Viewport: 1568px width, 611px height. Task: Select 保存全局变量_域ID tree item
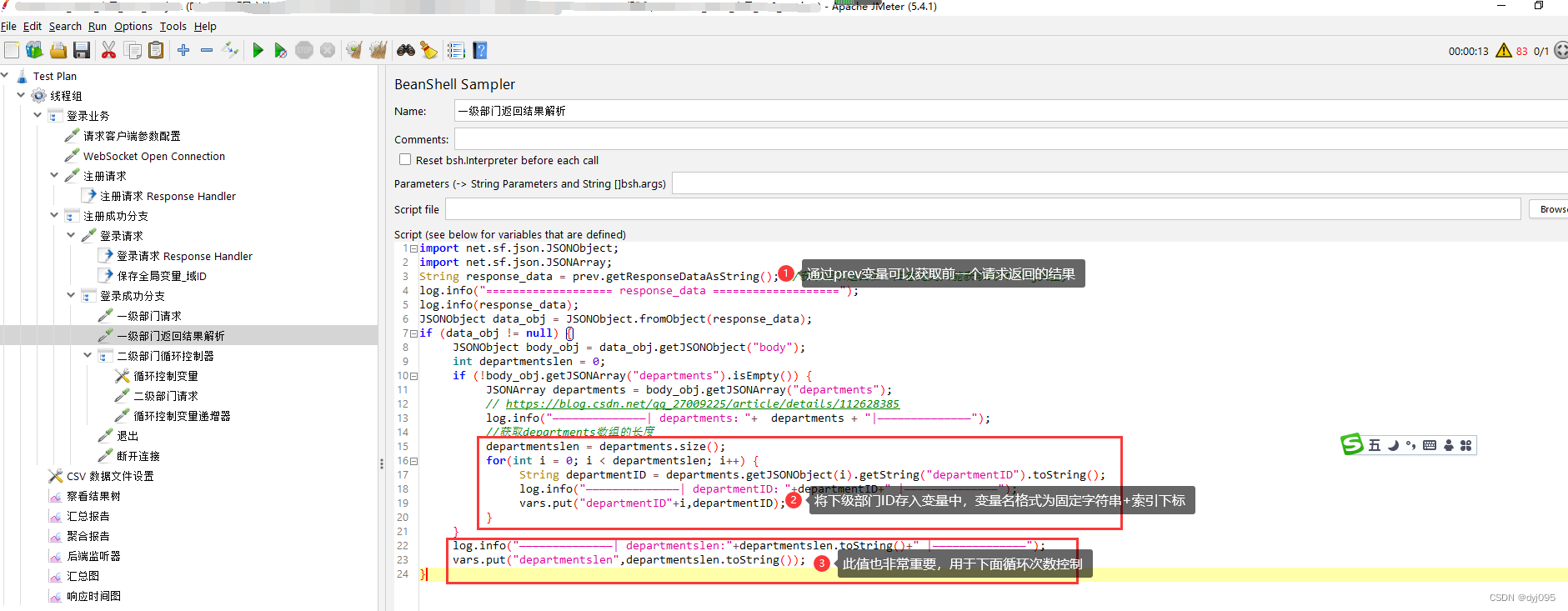coord(162,276)
